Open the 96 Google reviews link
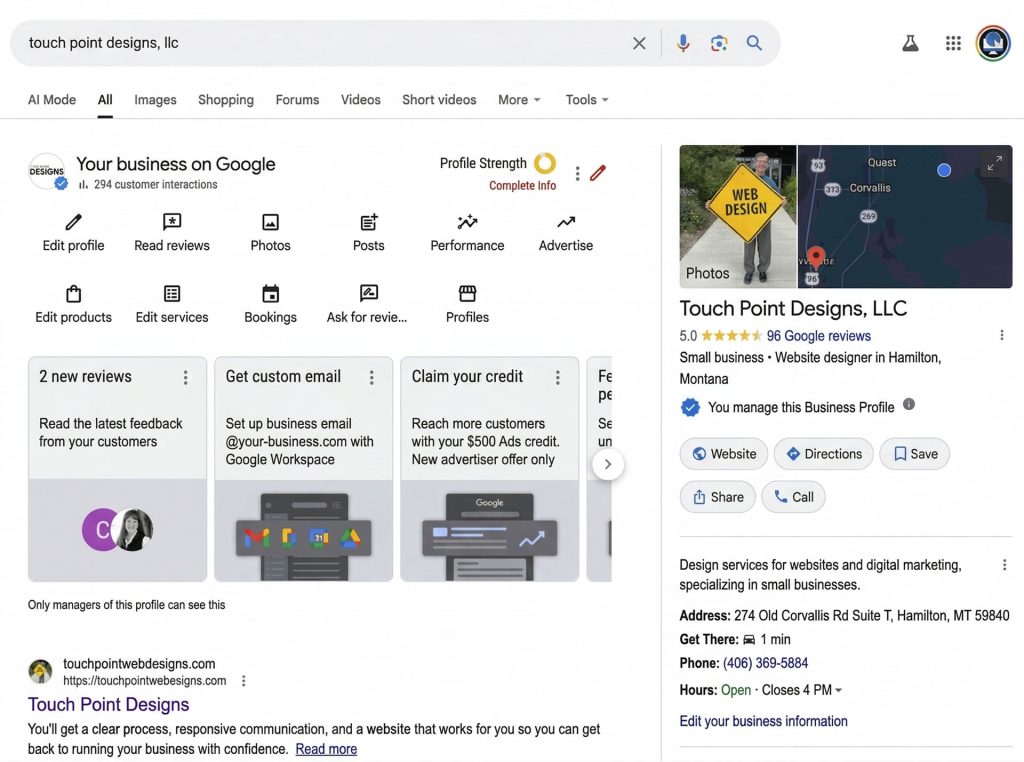The width and height of the screenshot is (1024, 762). pyautogui.click(x=819, y=335)
